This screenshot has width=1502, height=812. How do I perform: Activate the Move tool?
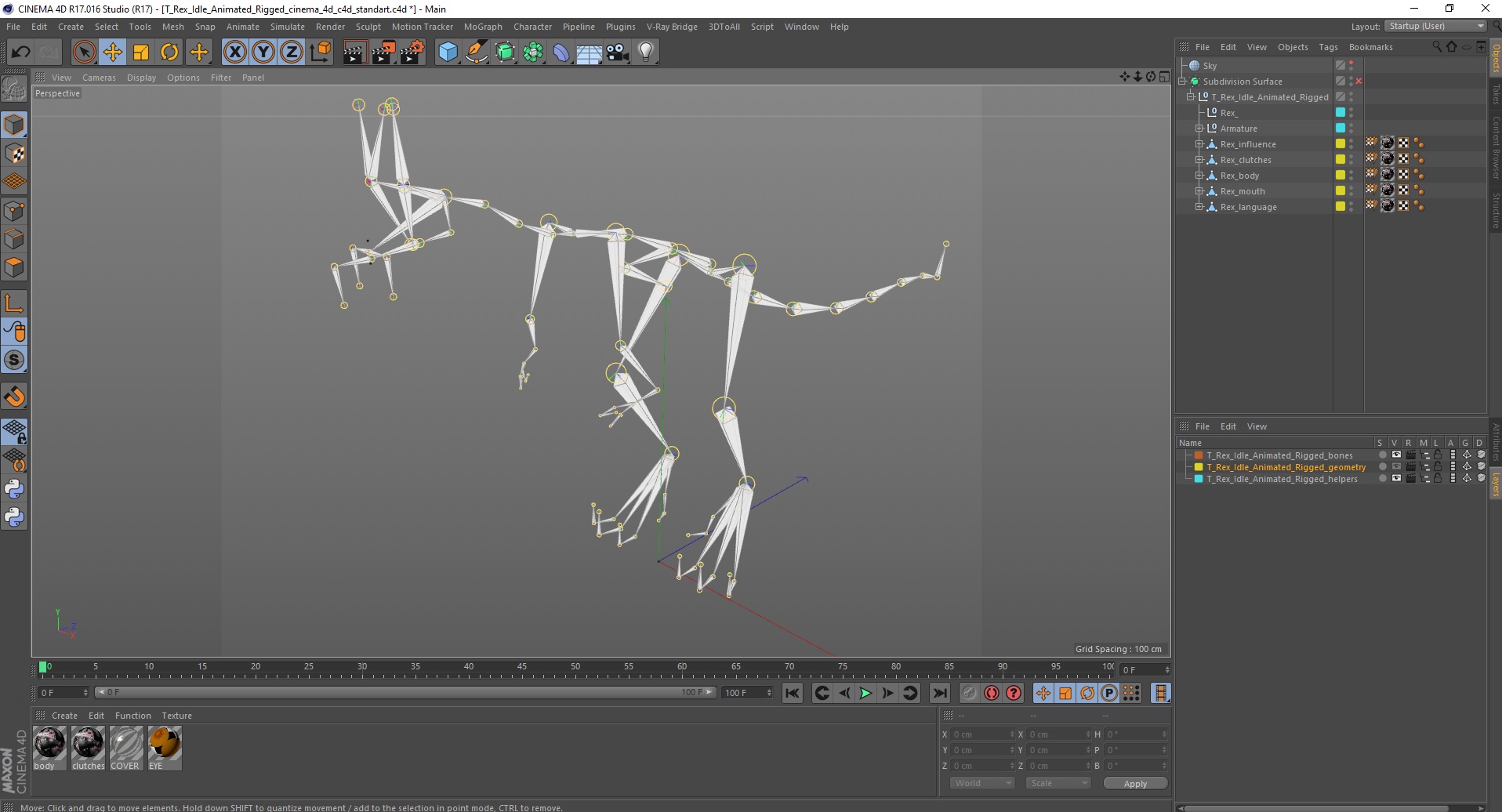click(x=112, y=53)
